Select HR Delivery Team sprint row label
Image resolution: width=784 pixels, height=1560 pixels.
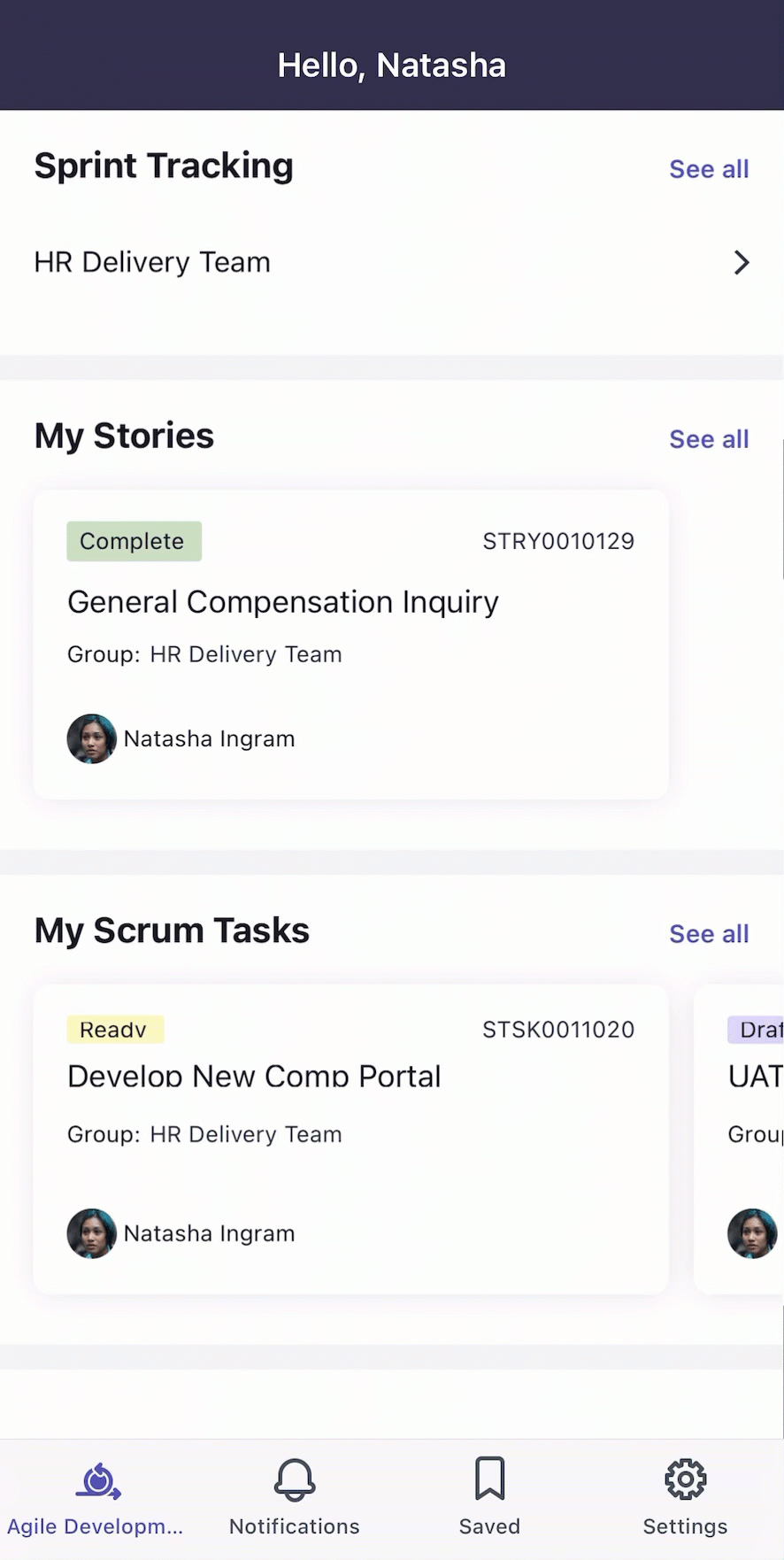click(152, 262)
